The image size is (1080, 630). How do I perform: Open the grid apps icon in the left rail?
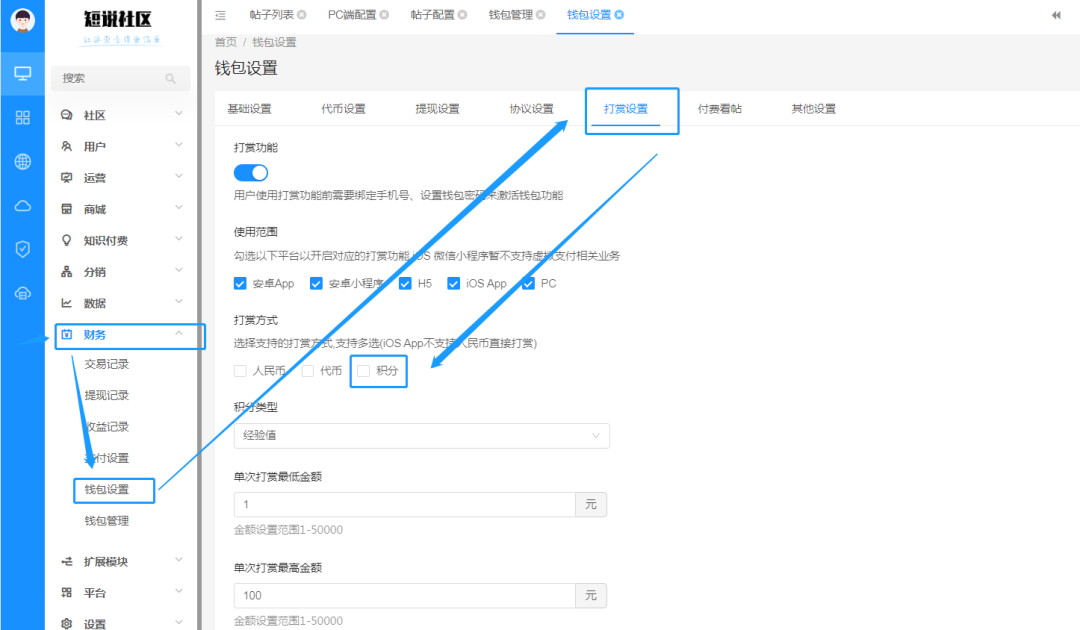(x=22, y=117)
